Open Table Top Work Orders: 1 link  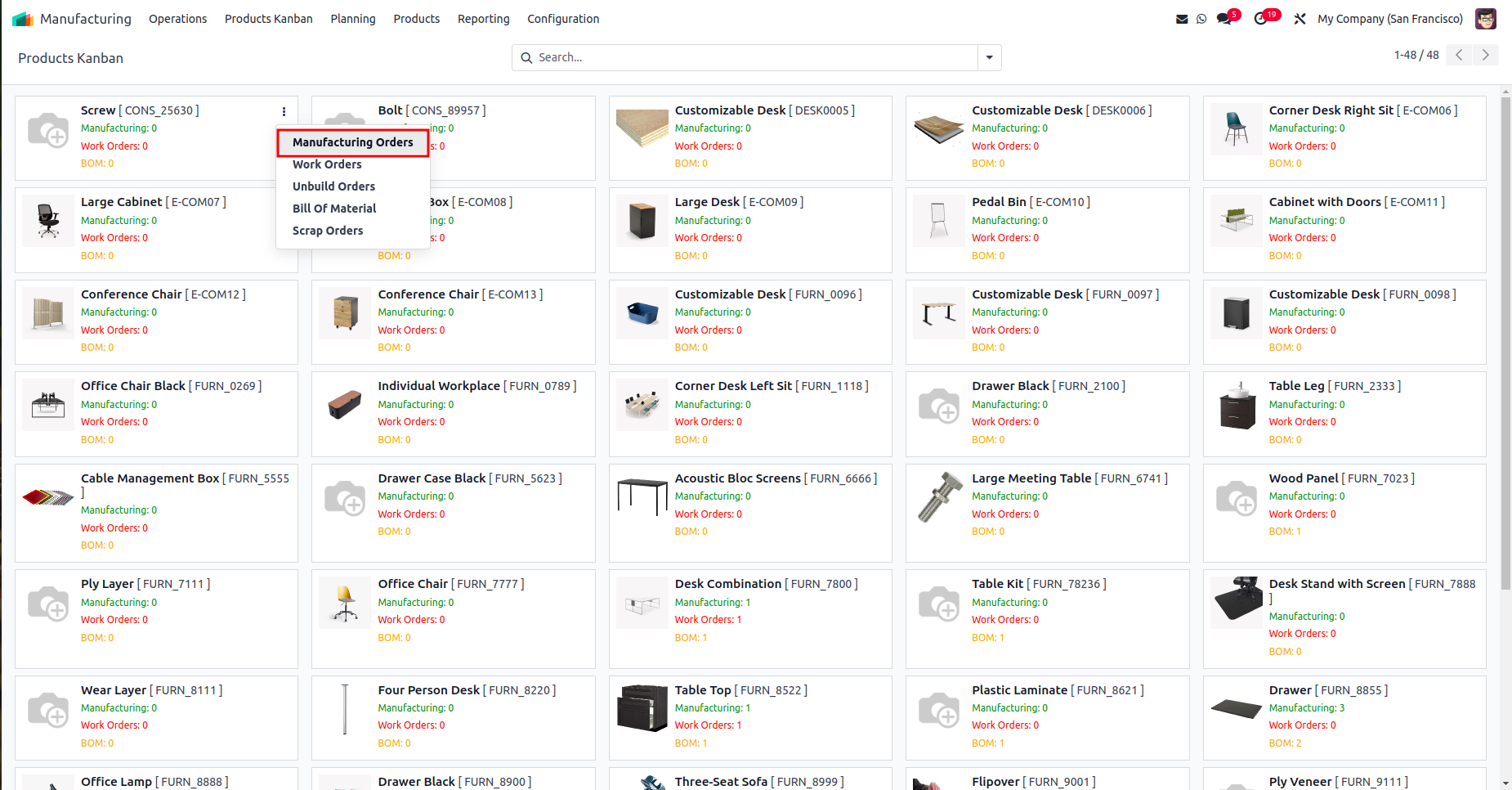tap(708, 725)
